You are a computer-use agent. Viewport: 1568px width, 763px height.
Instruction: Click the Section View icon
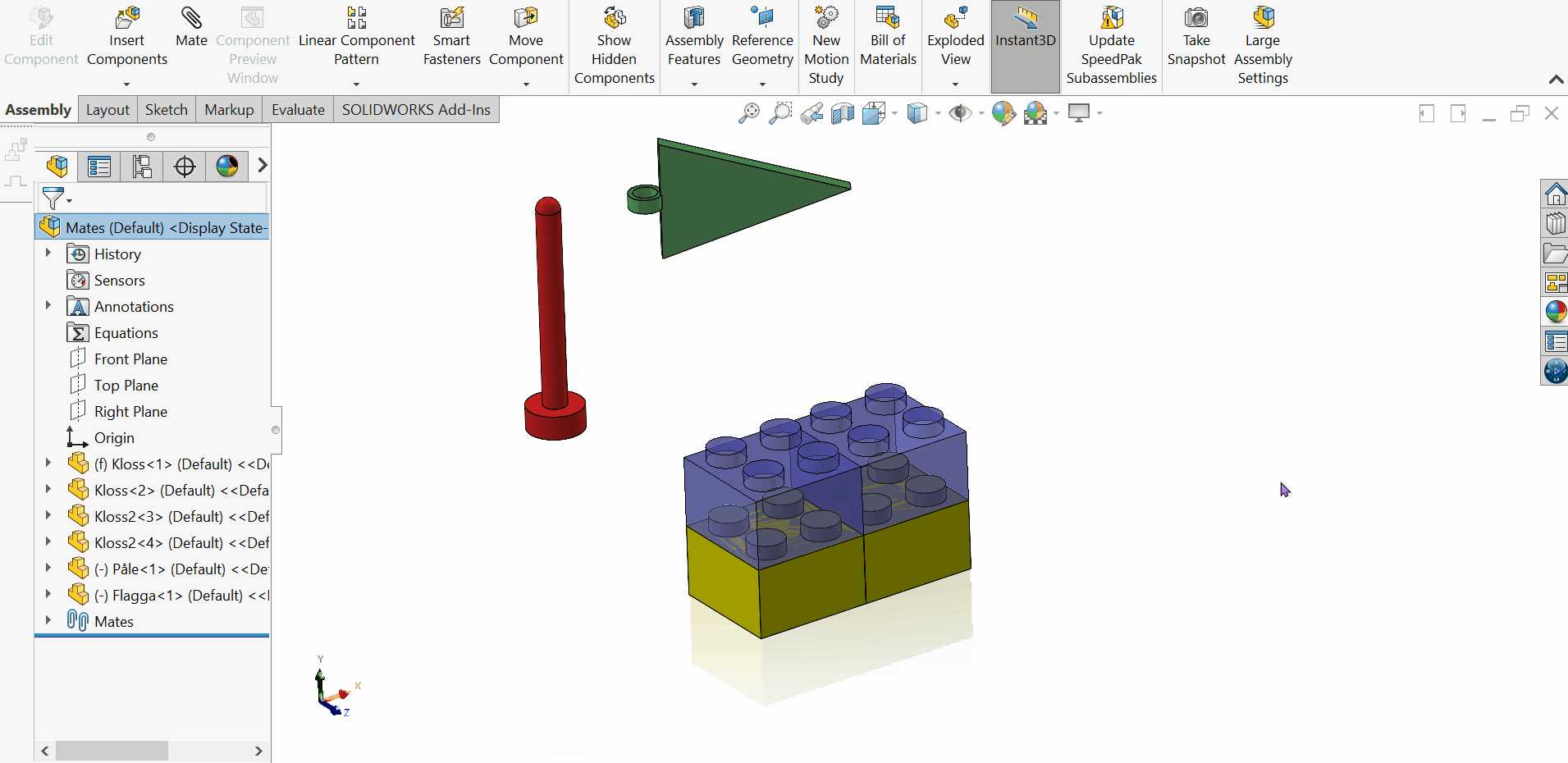(842, 113)
